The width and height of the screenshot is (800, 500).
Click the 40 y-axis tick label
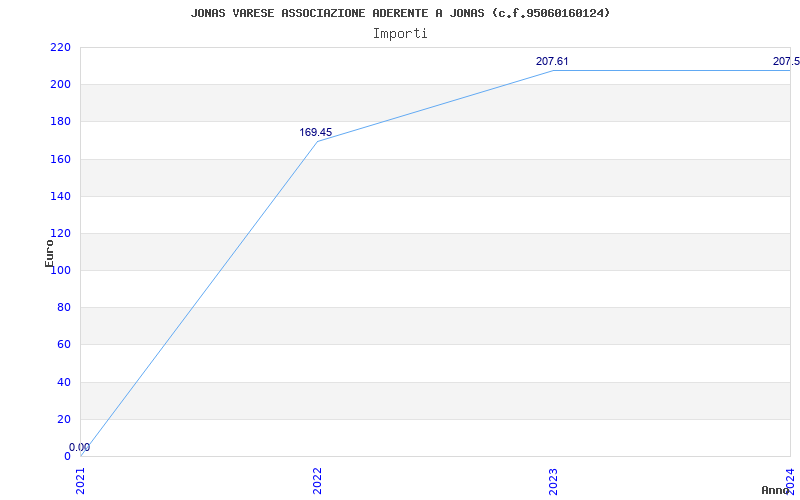pyautogui.click(x=63, y=382)
